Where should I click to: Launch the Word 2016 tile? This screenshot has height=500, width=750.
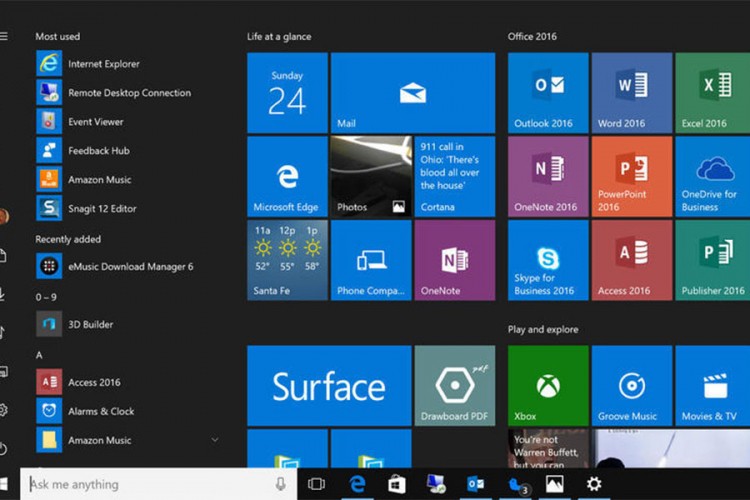coord(632,93)
